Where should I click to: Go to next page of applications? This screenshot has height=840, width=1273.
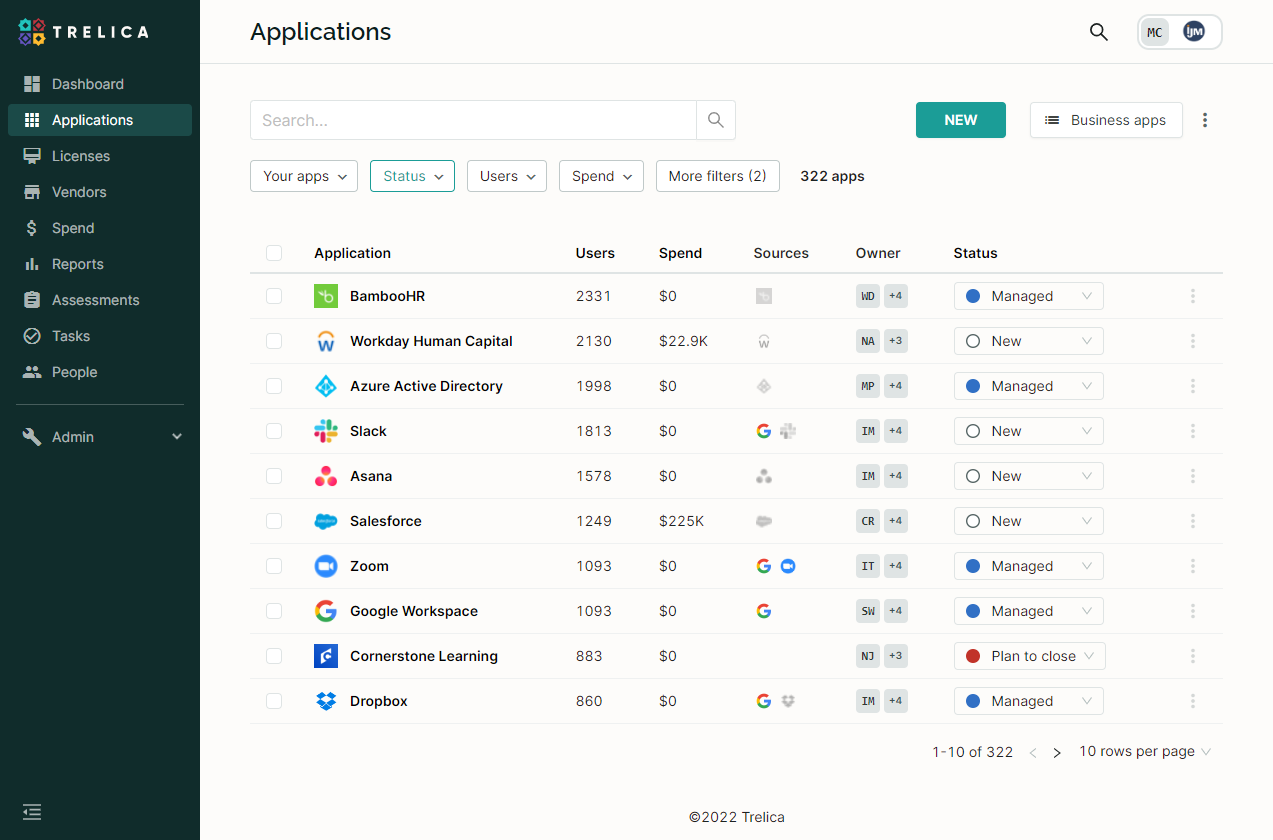[1057, 753]
